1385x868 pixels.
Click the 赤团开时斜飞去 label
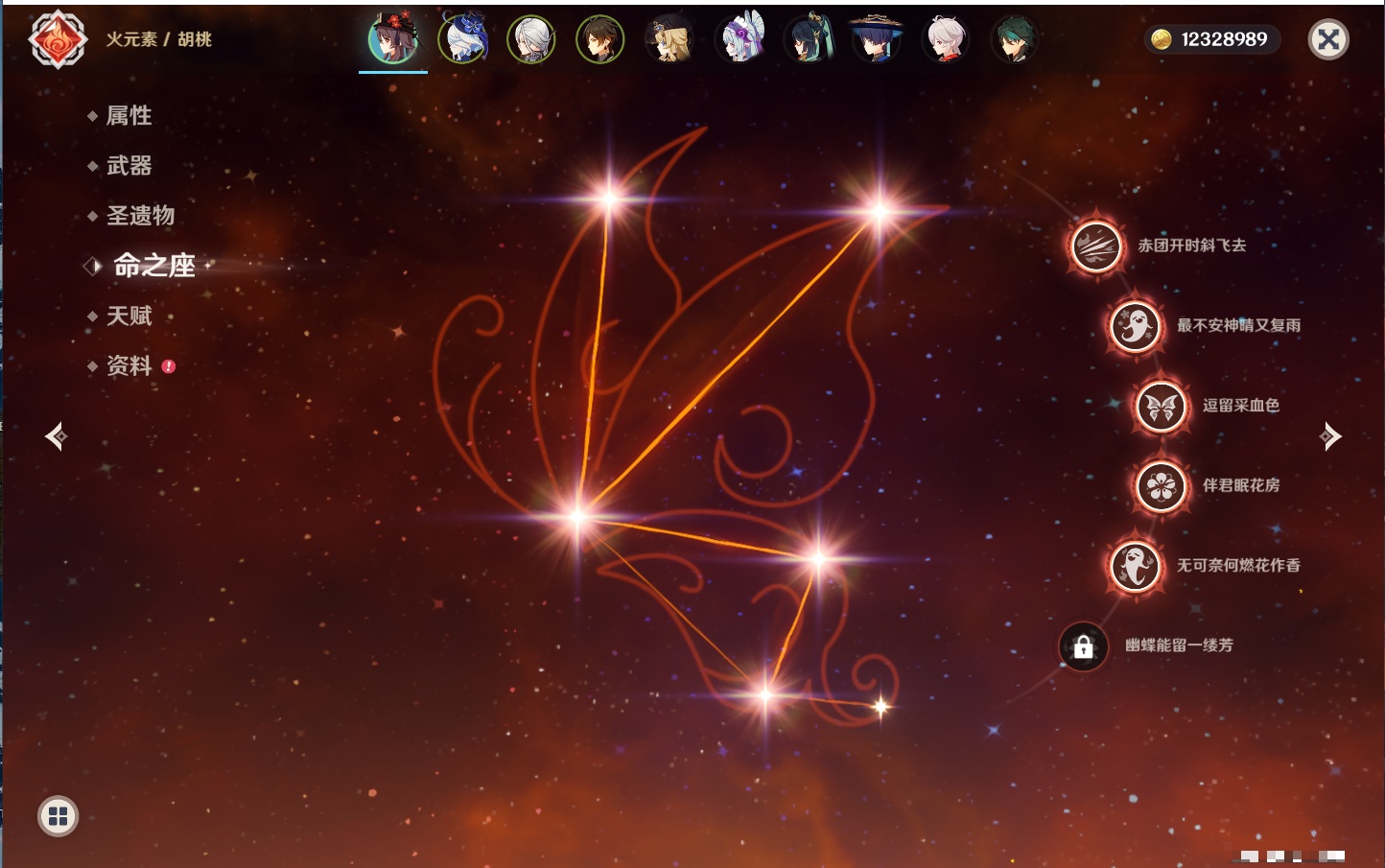[1192, 246]
